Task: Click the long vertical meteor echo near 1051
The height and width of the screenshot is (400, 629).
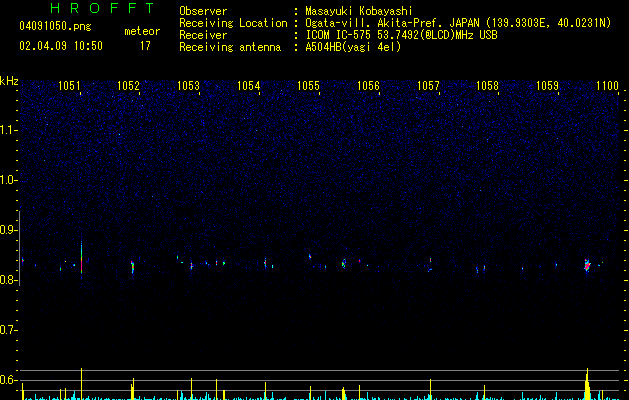Action: click(x=81, y=258)
